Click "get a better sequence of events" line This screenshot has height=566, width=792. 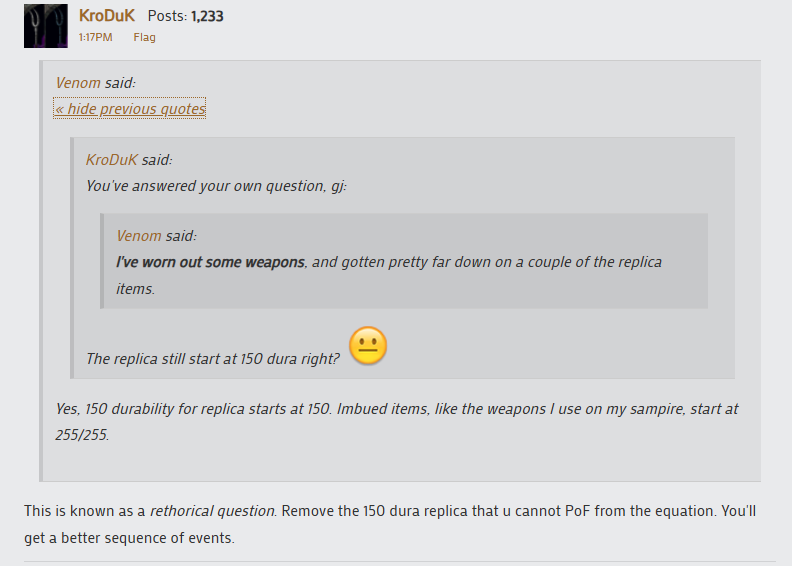[132, 537]
